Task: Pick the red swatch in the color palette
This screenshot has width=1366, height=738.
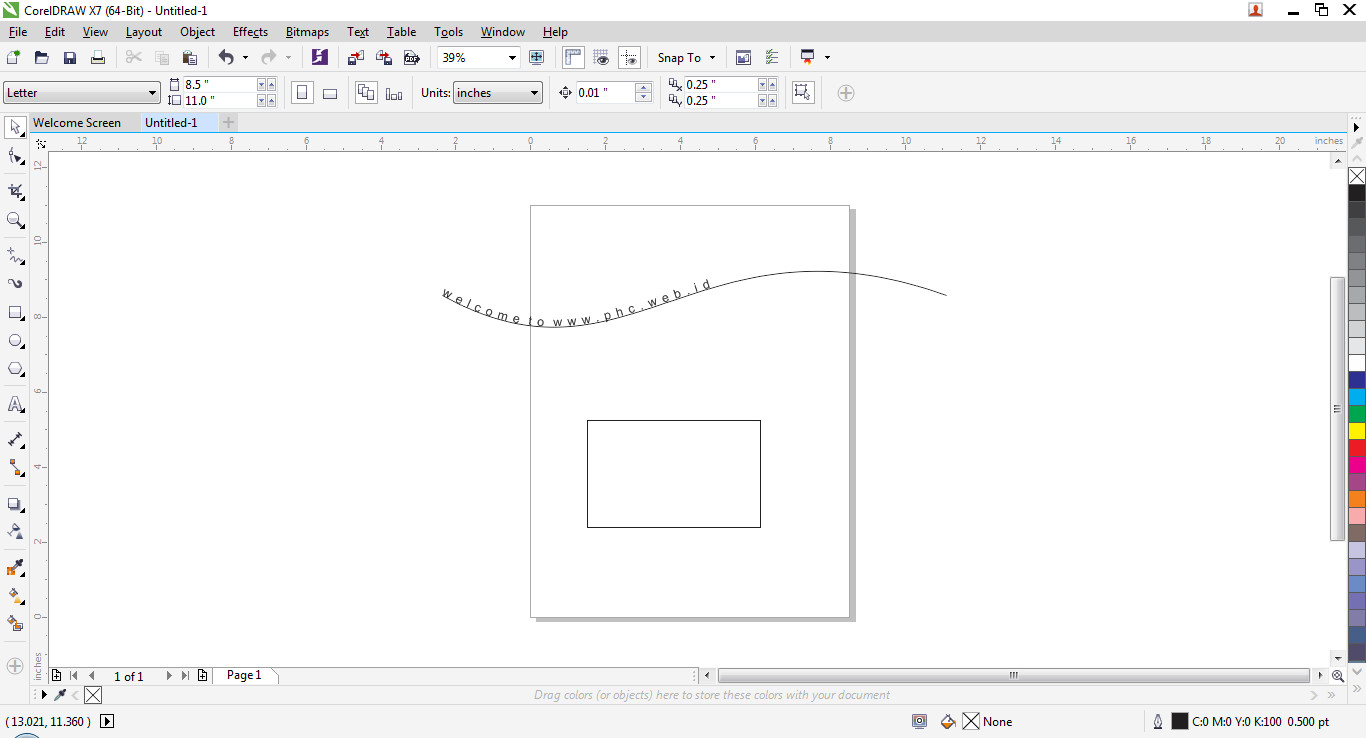Action: point(1357,448)
